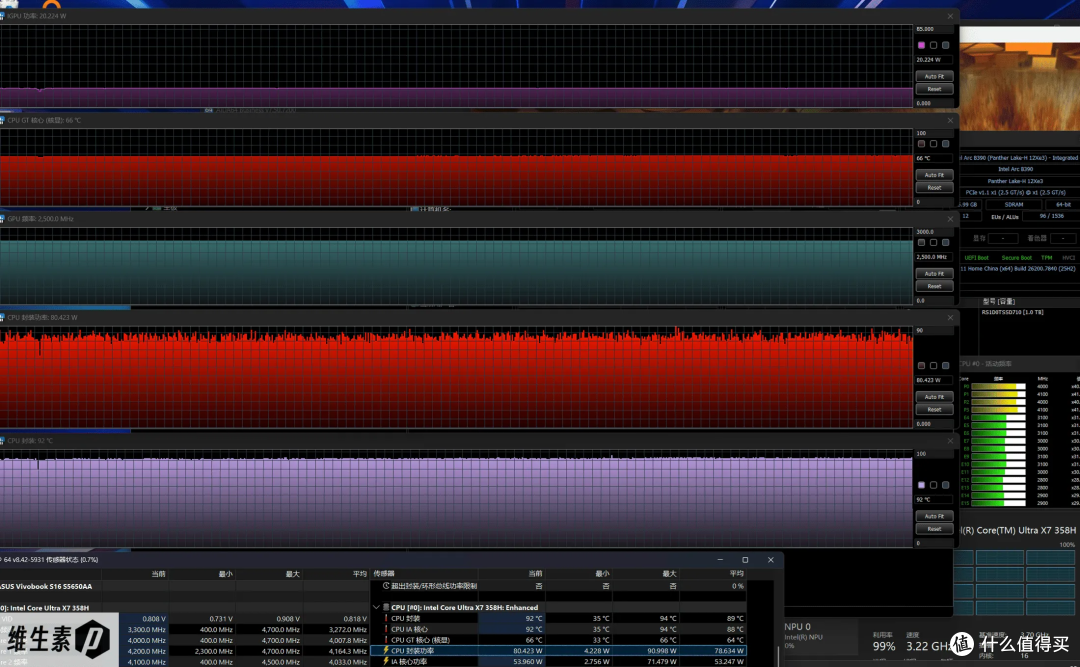
Task: Select the CPU 封装功率 sensor row
Action: coord(559,650)
